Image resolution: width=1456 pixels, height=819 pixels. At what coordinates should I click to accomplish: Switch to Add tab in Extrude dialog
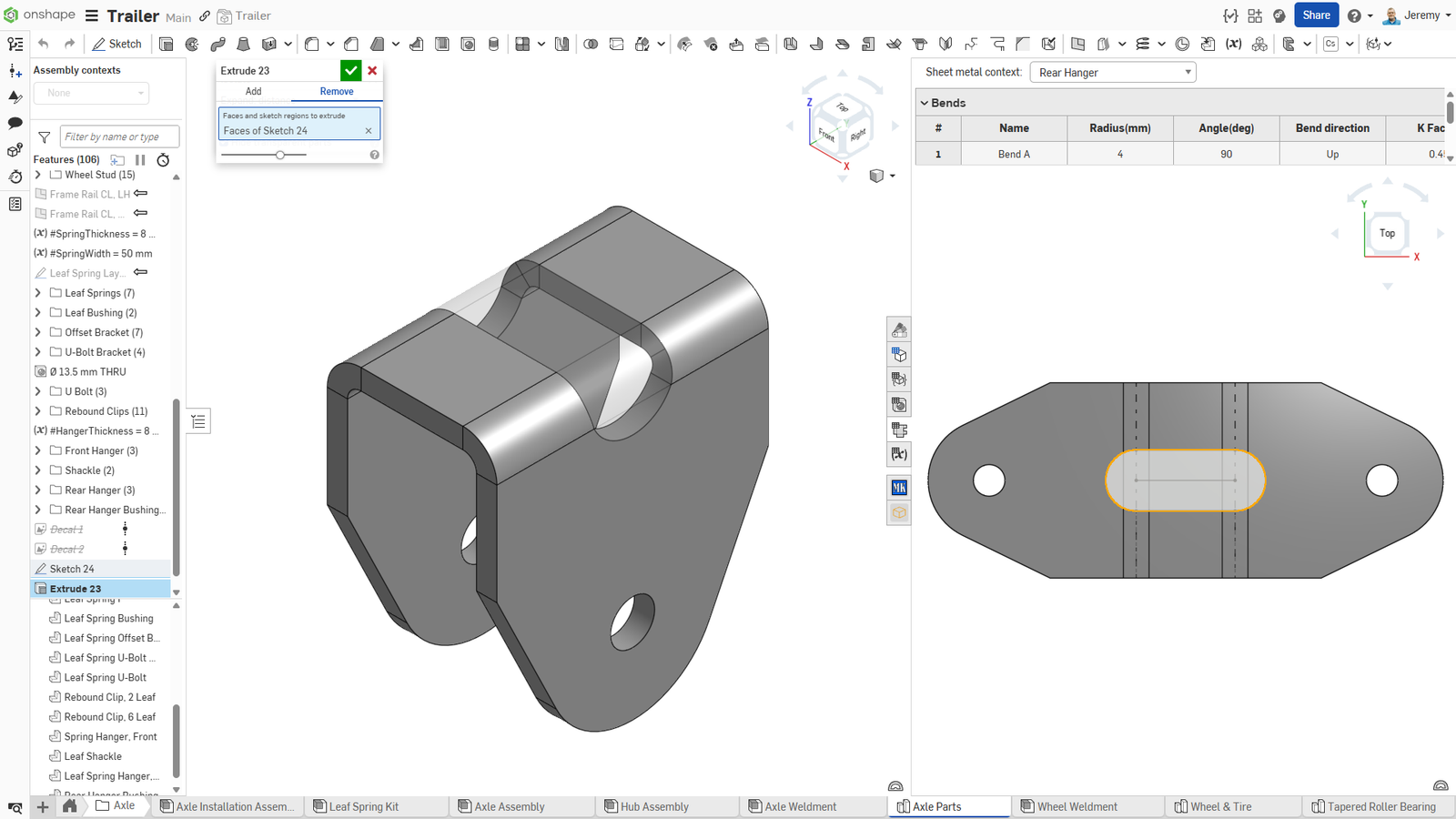pyautogui.click(x=254, y=91)
